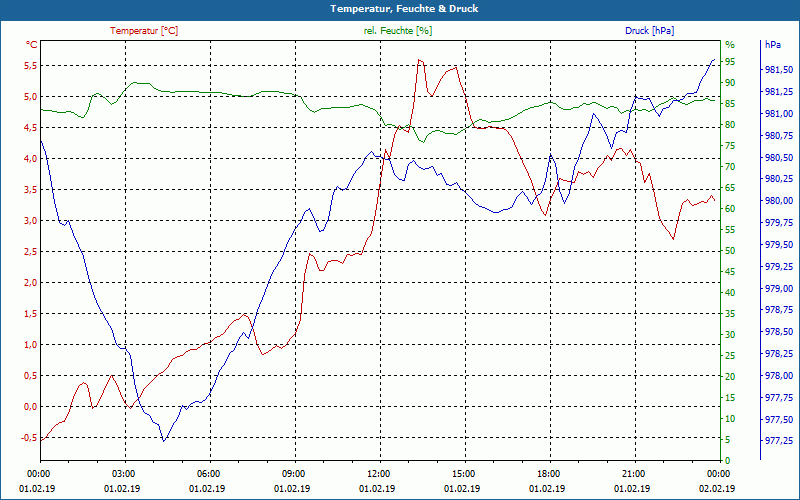Click '978,50' on the blue pressure axis
The width and height of the screenshot is (800, 500).
click(x=779, y=332)
